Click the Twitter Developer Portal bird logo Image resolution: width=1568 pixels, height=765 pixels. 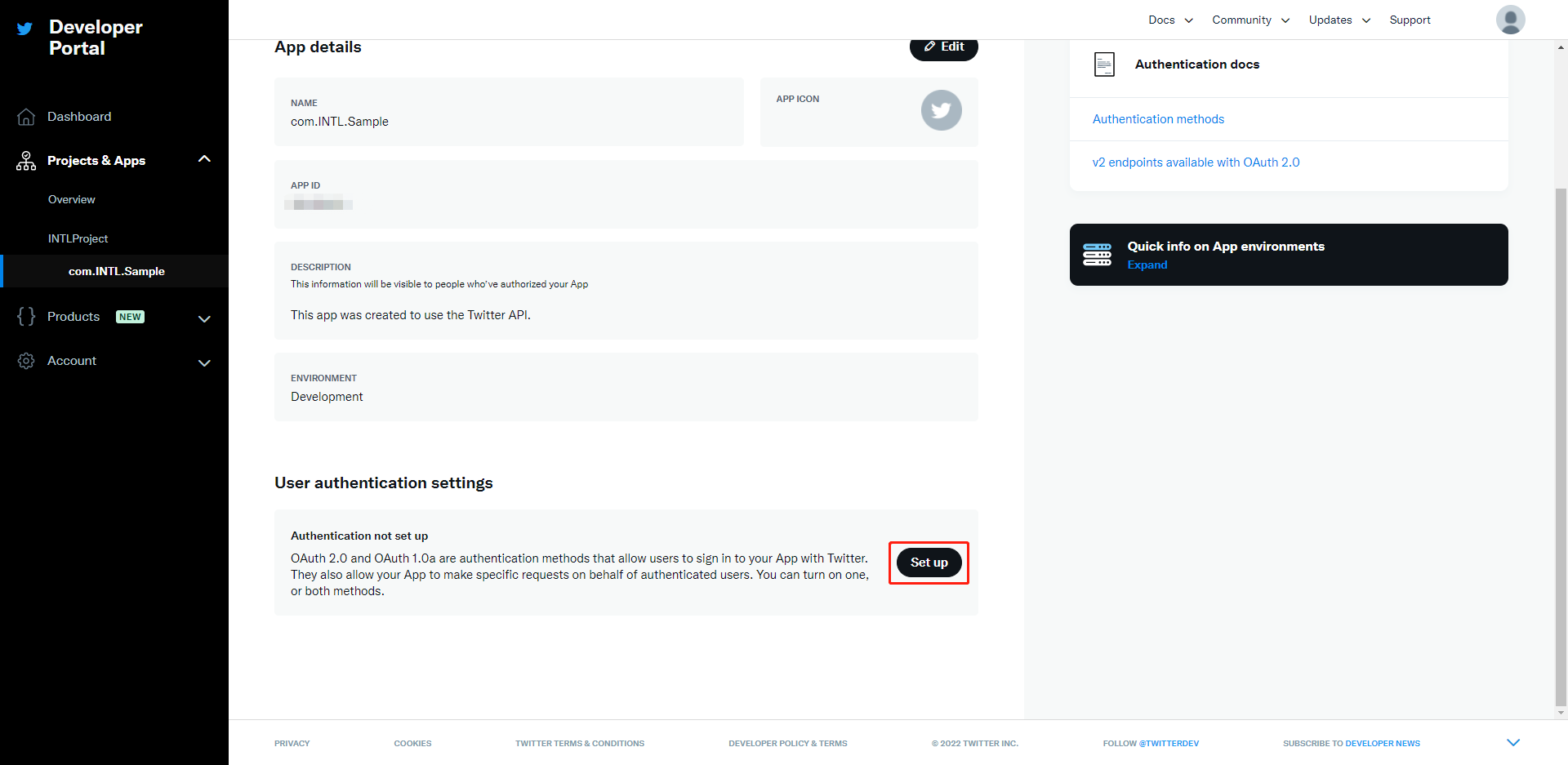(24, 28)
